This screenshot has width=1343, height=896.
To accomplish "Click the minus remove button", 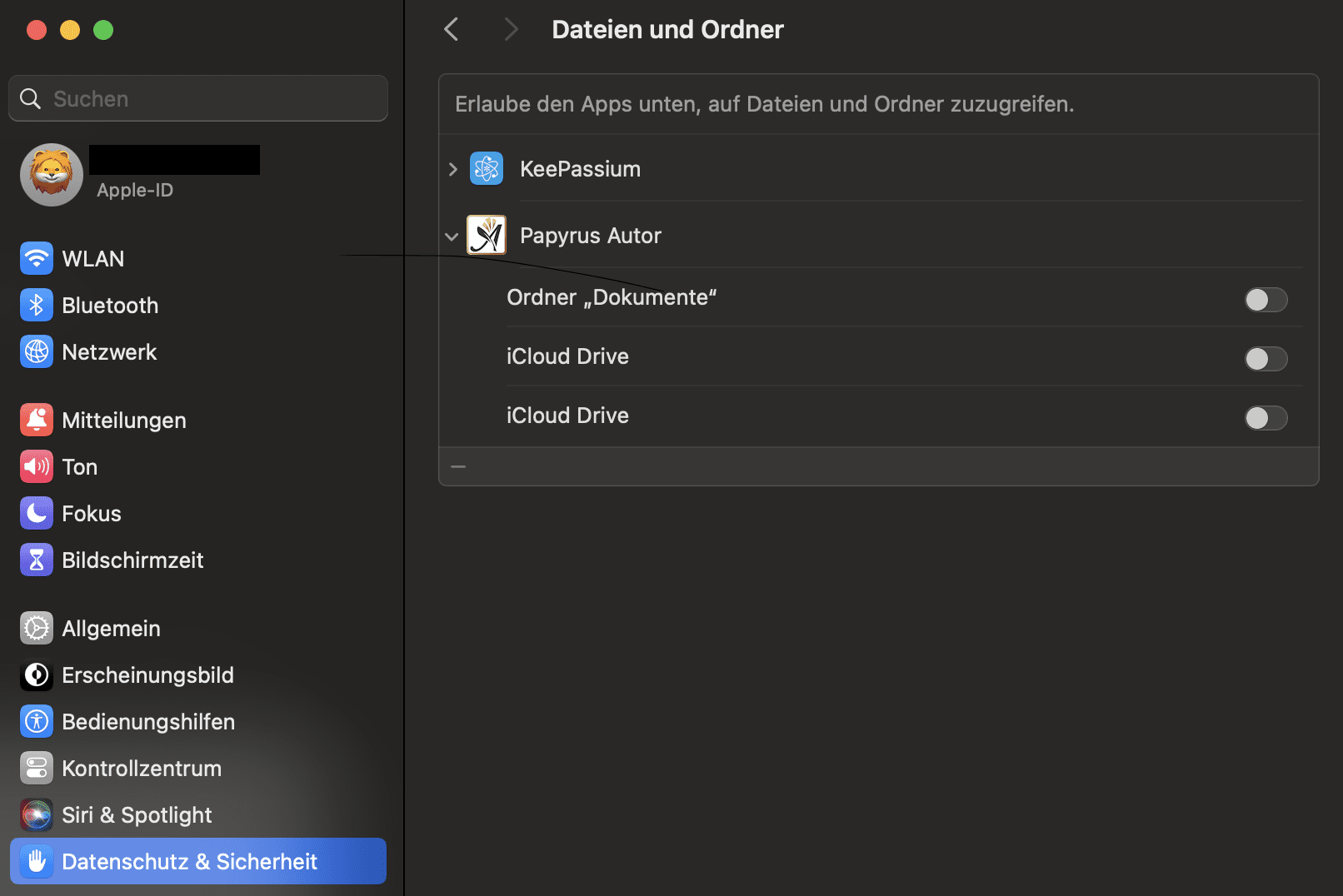I will pyautogui.click(x=458, y=467).
